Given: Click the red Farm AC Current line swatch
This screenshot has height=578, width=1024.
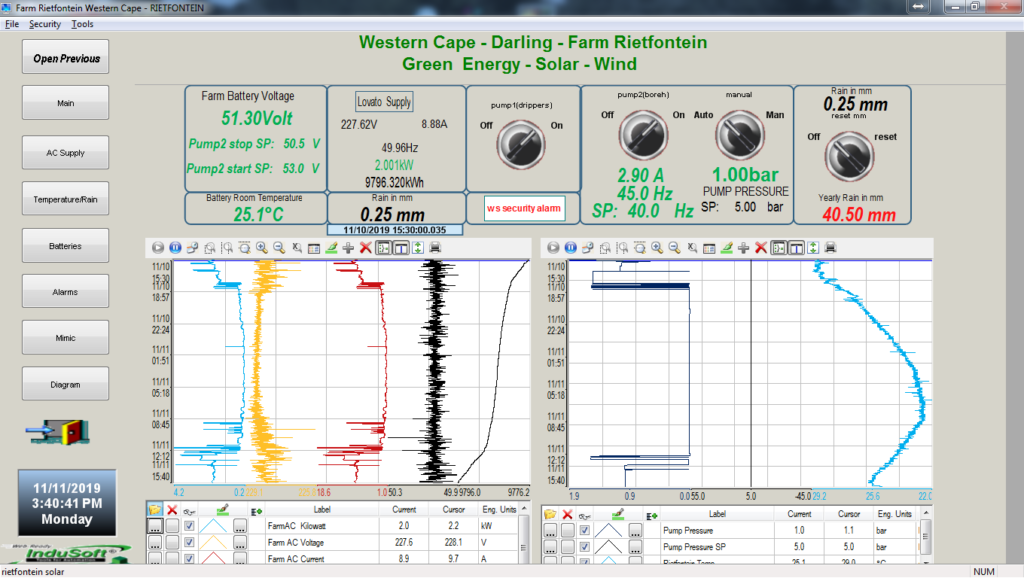Looking at the screenshot, I should [214, 558].
